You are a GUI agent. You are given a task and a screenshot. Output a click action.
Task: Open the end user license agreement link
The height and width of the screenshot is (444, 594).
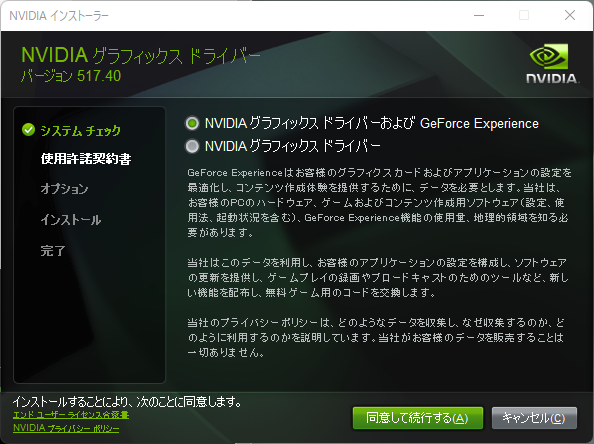[71, 415]
